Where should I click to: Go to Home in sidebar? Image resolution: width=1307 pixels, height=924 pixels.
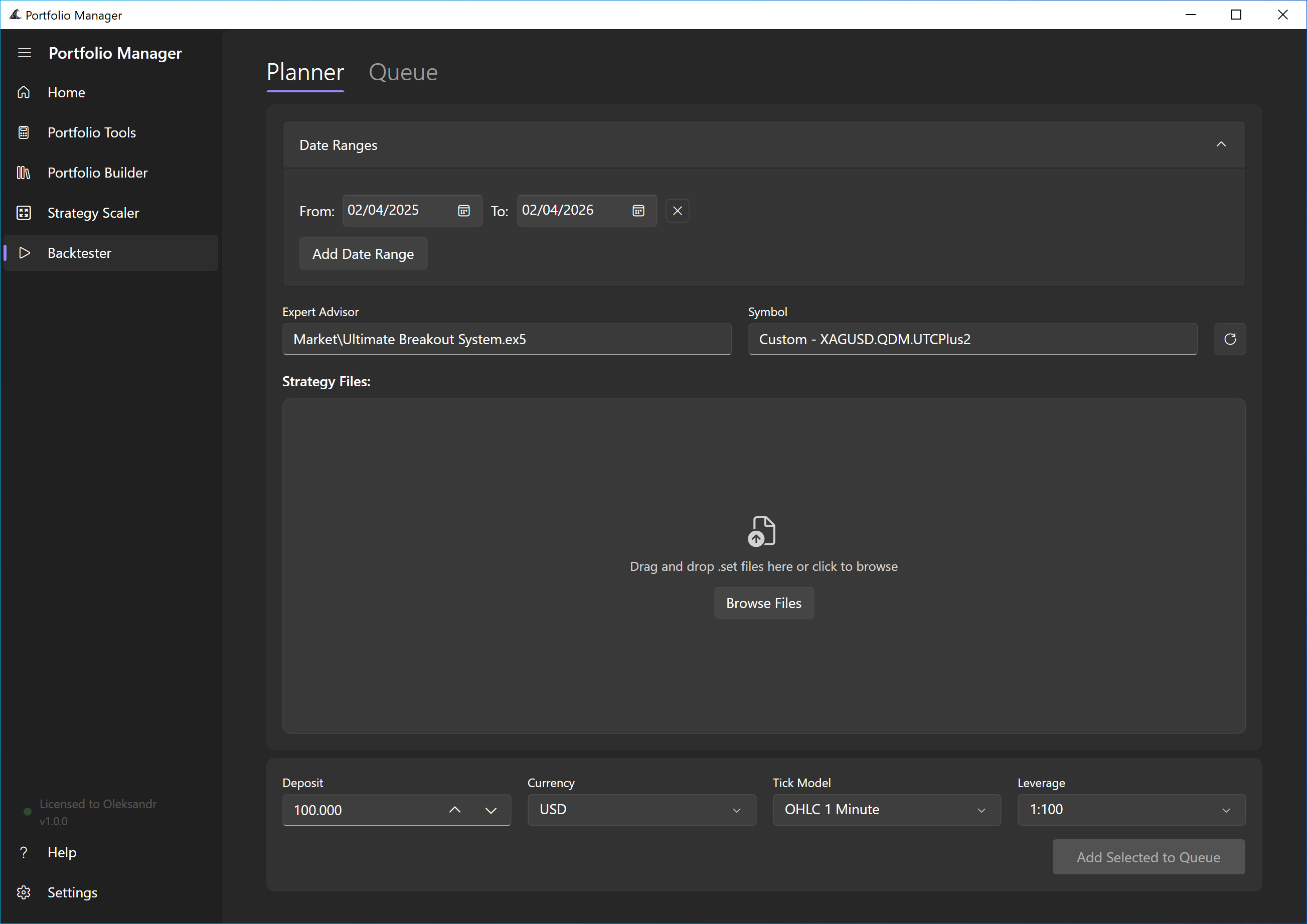[x=111, y=92]
